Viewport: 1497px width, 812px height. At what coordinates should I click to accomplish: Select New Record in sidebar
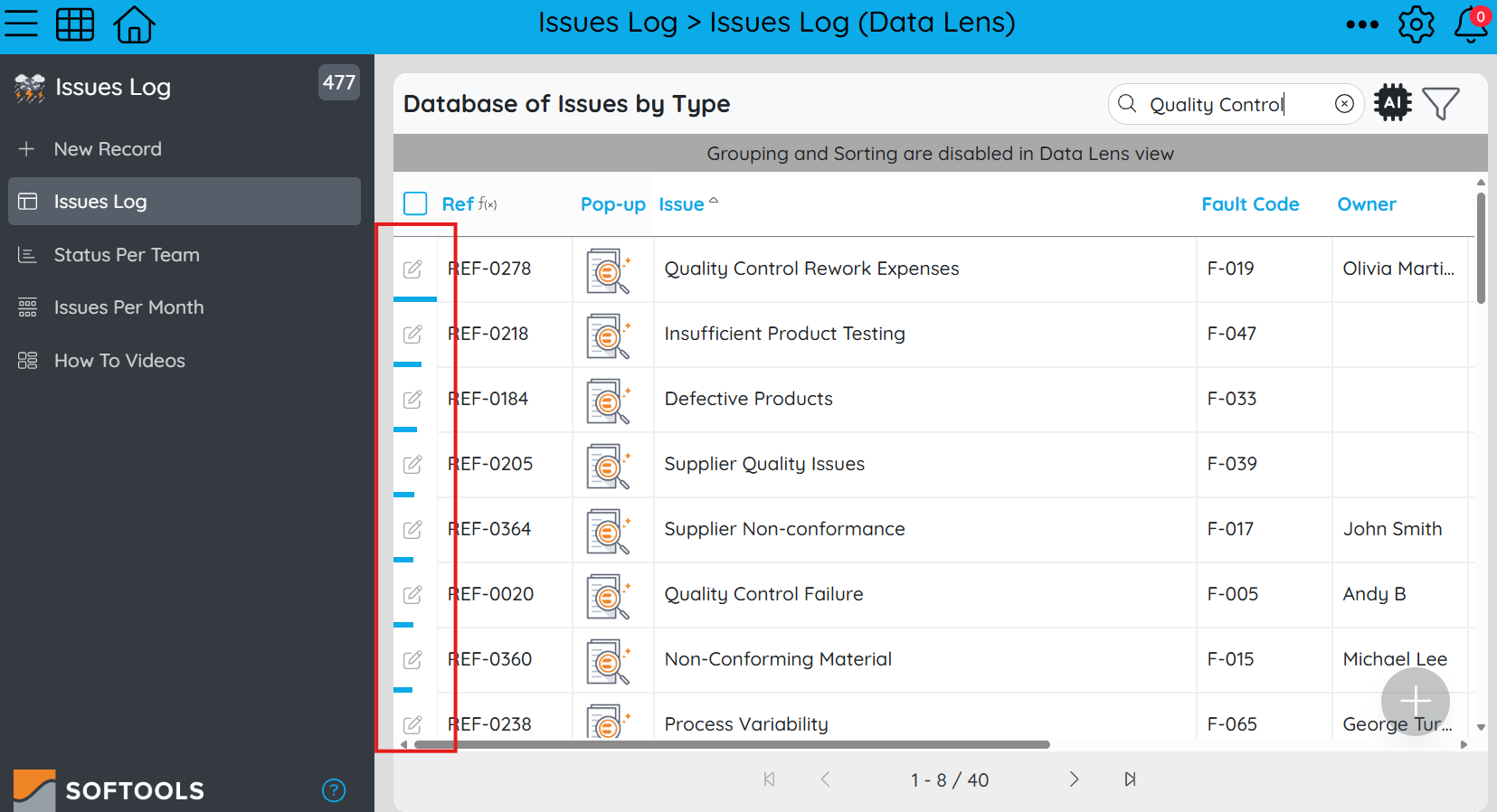185,149
